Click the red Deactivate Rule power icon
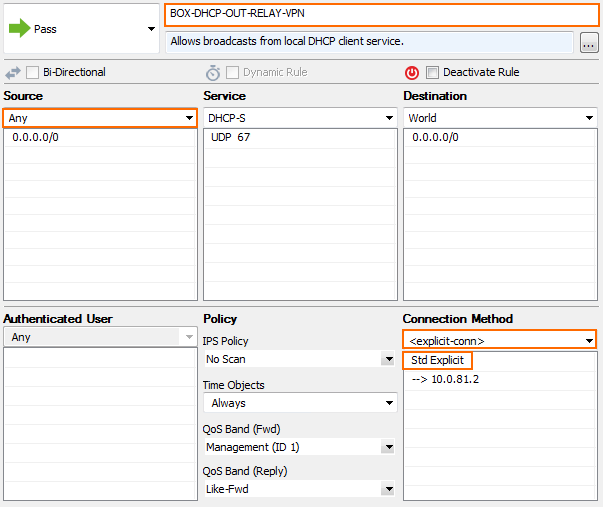 [x=411, y=72]
